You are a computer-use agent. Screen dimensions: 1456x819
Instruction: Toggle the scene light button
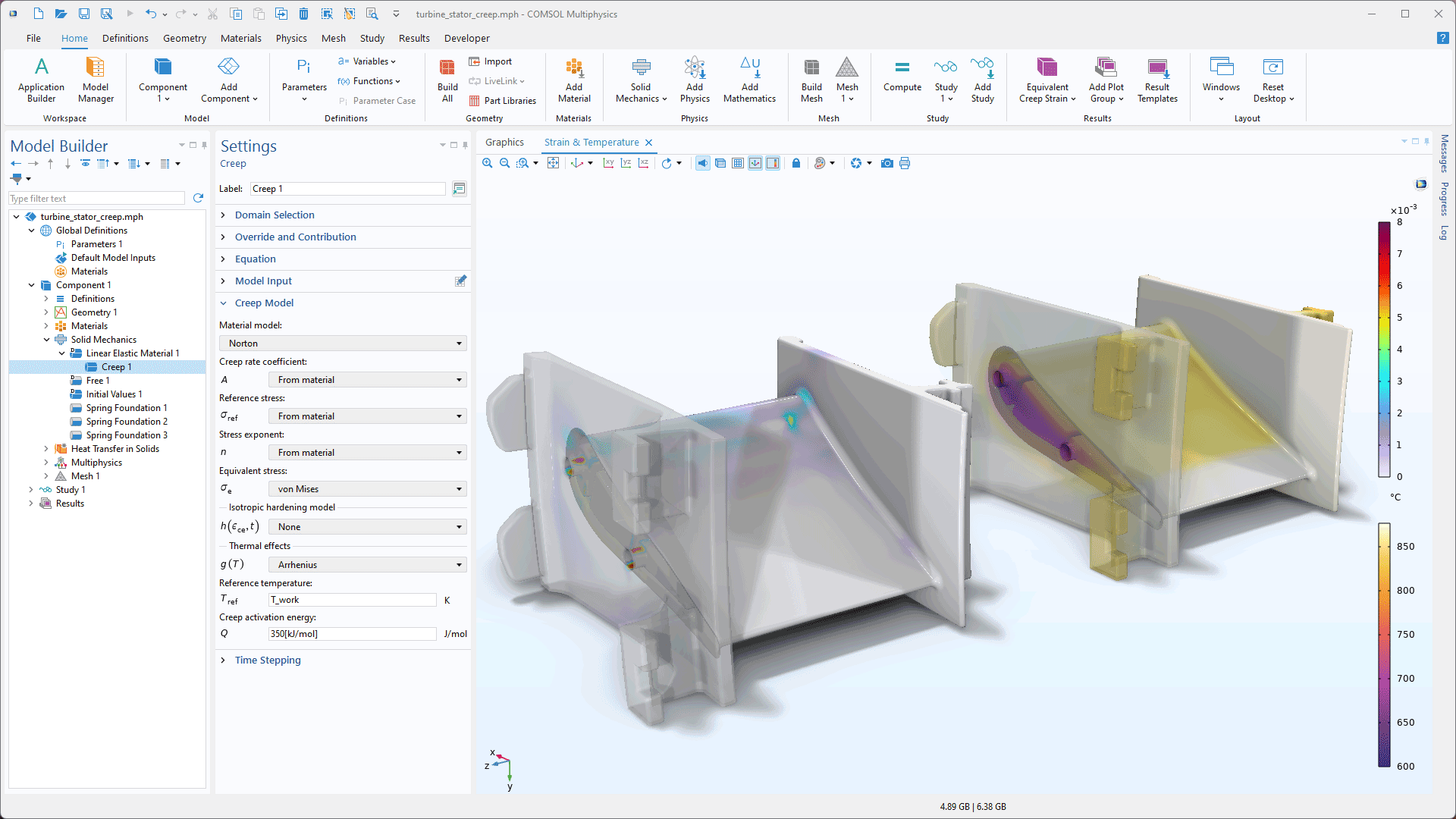tap(703, 163)
